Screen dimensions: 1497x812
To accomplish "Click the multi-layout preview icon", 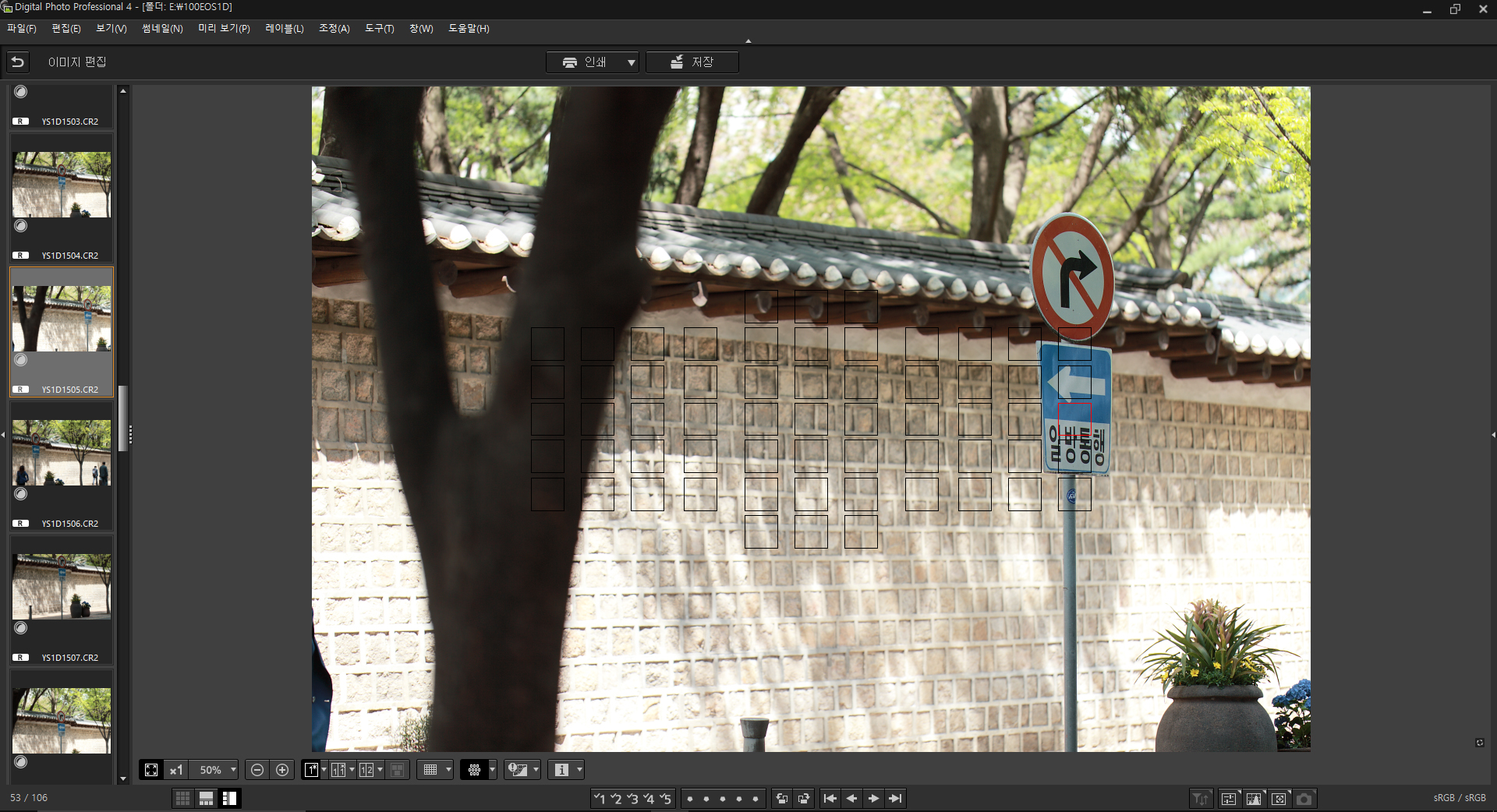I will pyautogui.click(x=397, y=770).
